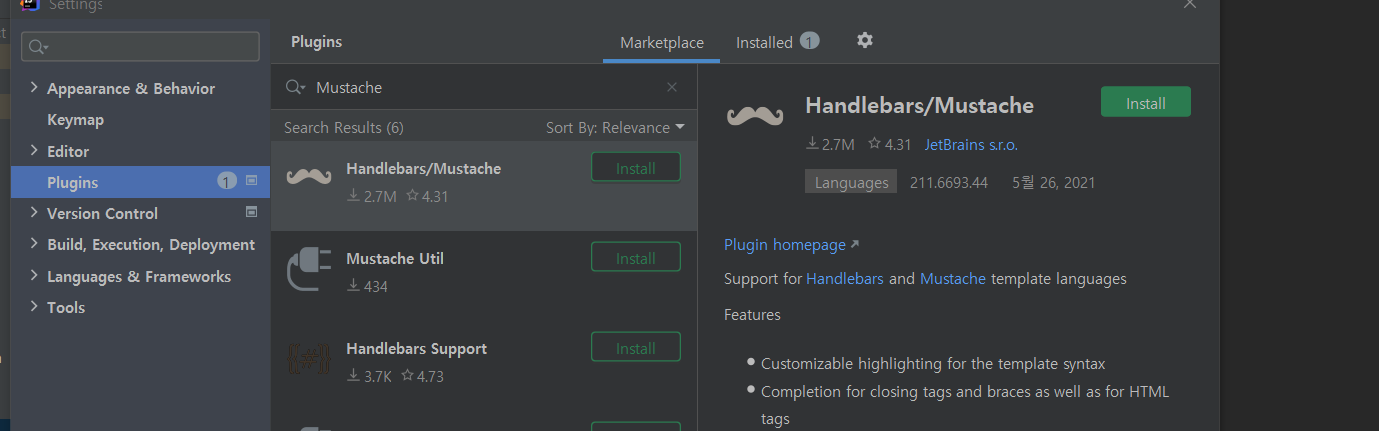Expand Languages & Frameworks node

point(34,276)
